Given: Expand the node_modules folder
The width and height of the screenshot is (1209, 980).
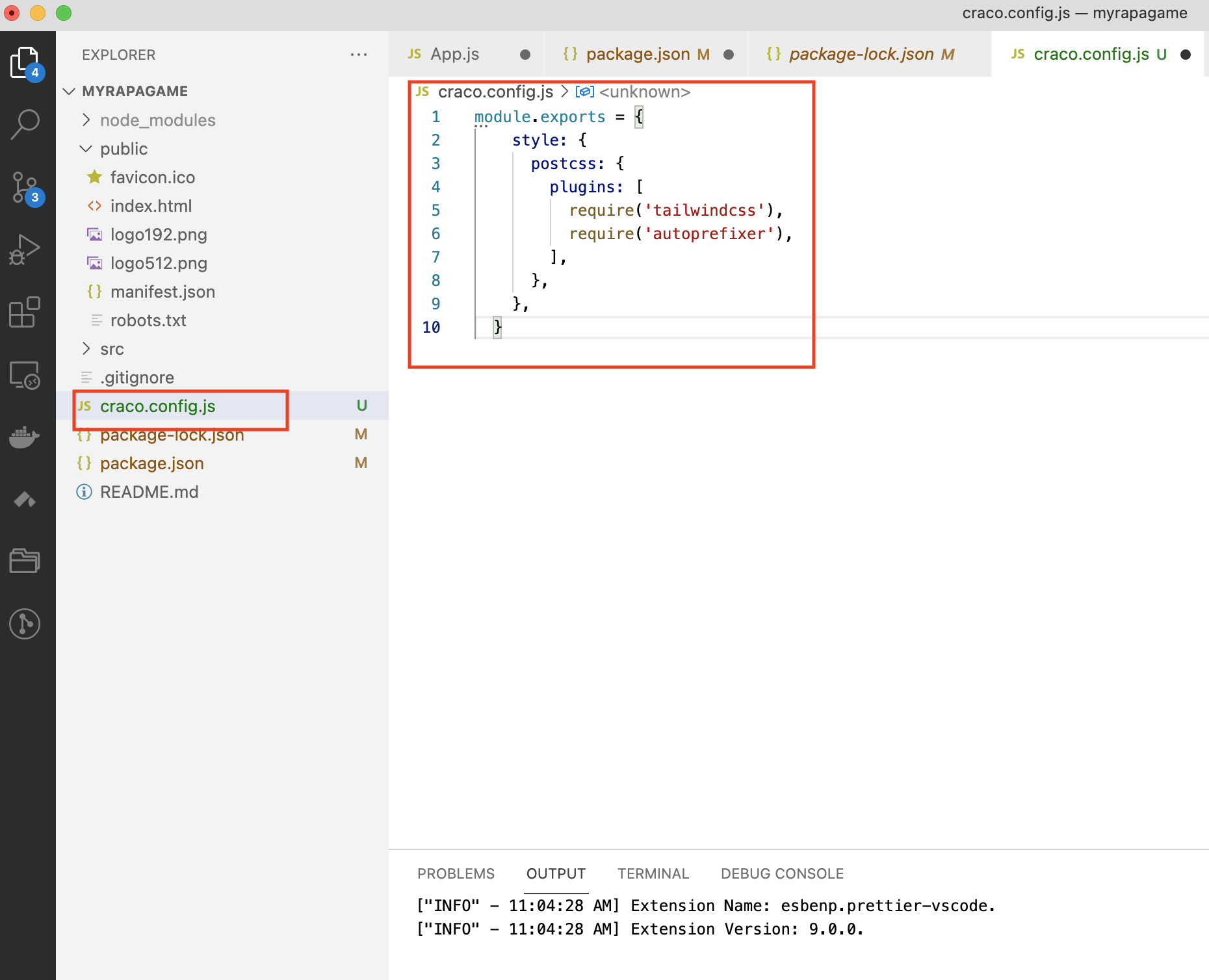Looking at the screenshot, I should tap(157, 120).
